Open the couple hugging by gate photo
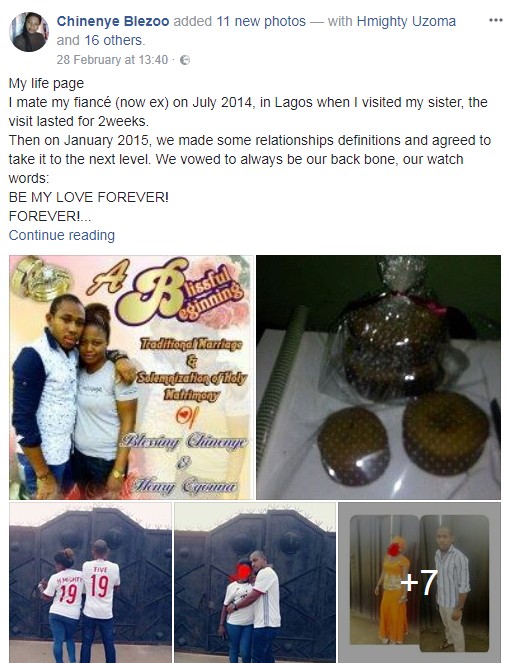 [x=255, y=582]
